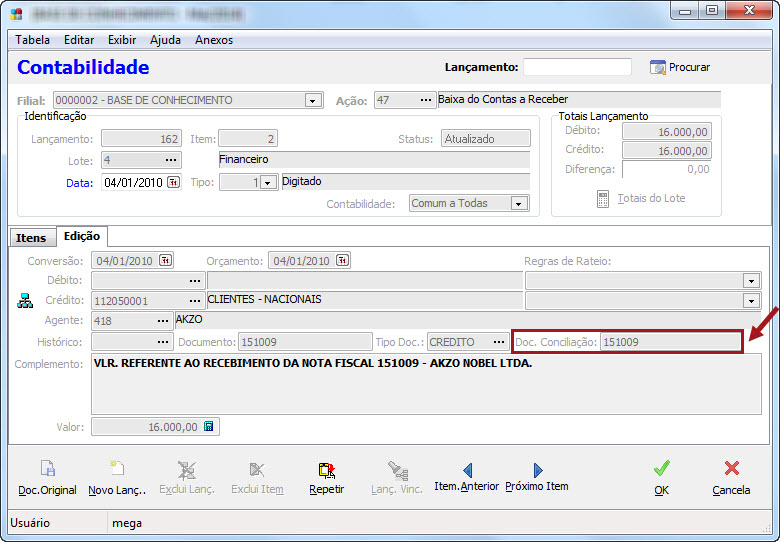Open the Doc. Original document icon
The width and height of the screenshot is (780, 542).
(x=47, y=470)
